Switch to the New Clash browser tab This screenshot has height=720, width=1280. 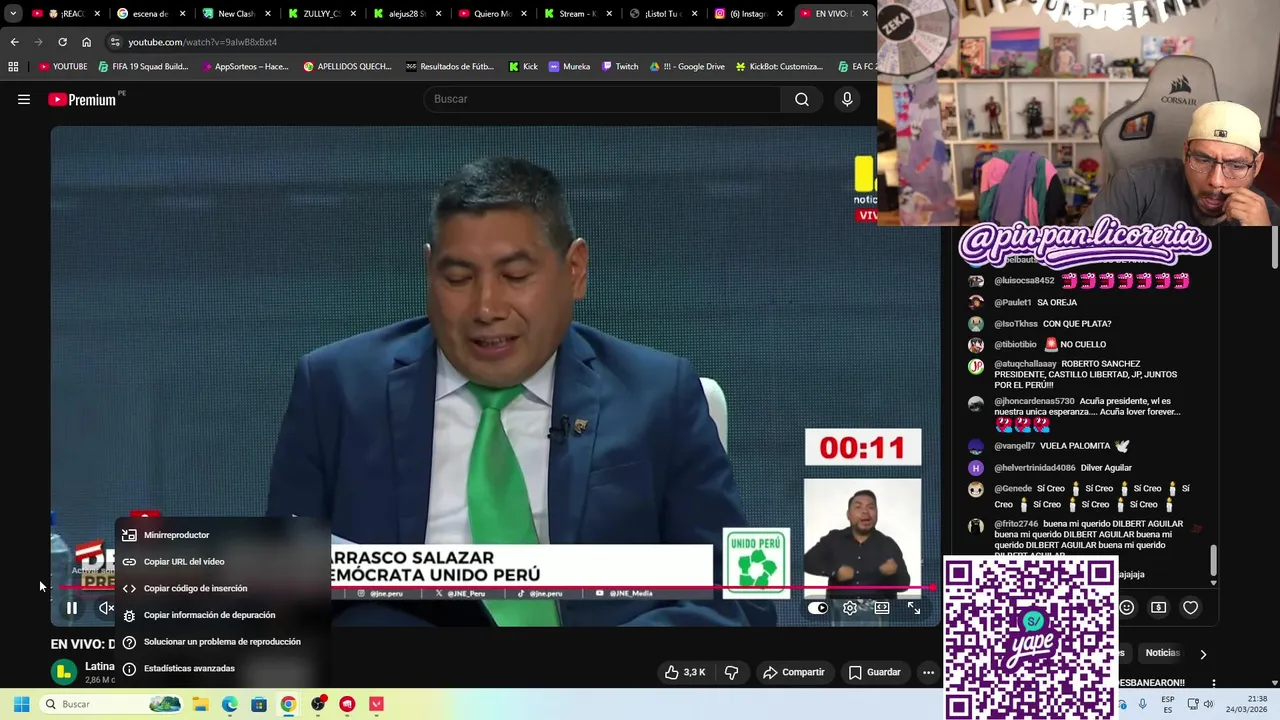(237, 14)
